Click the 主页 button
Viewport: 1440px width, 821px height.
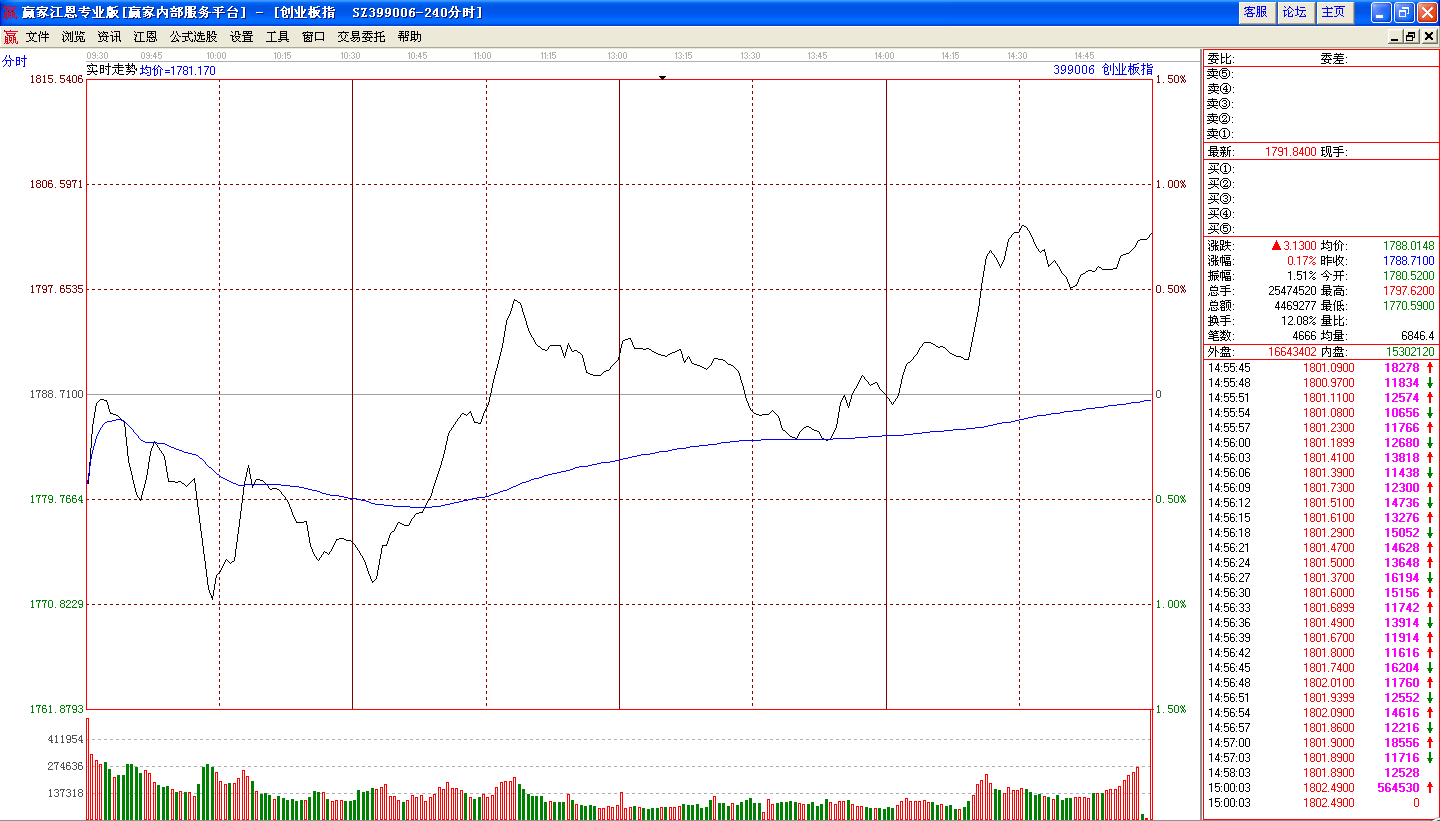coord(1333,12)
